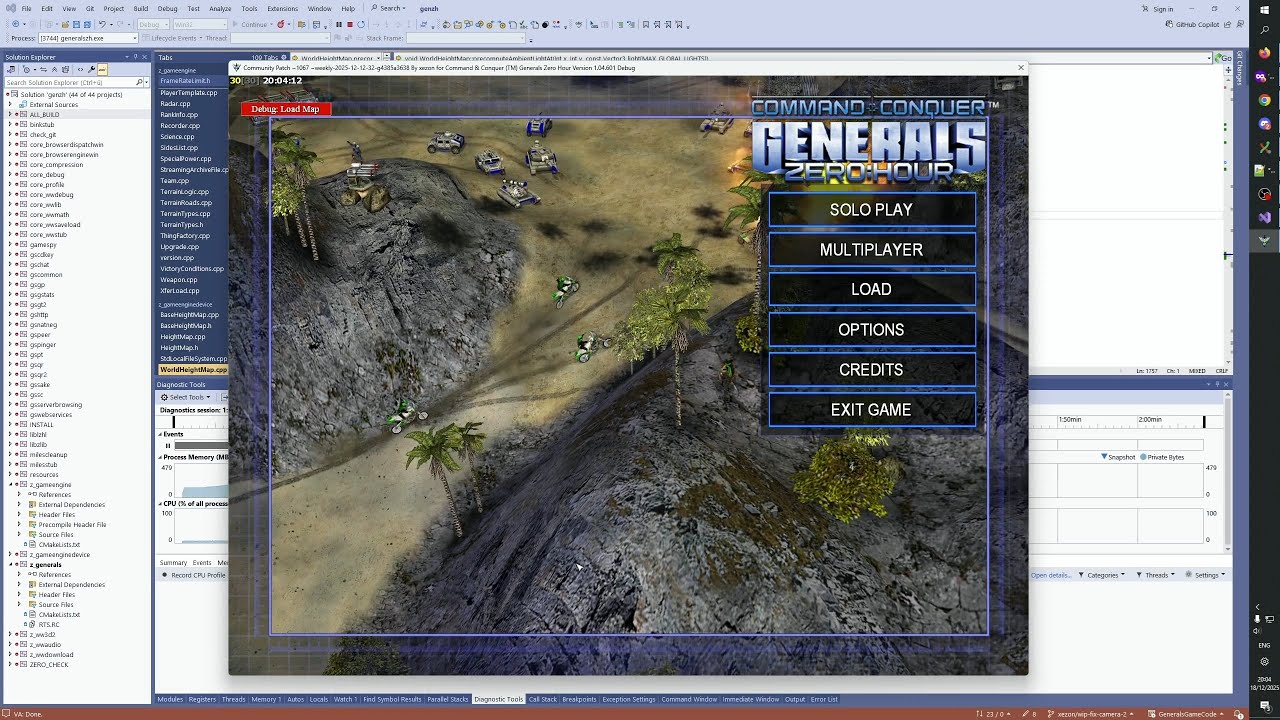Open Google Chrome from the Windows taskbar
1280x720 pixels.
click(1264, 100)
